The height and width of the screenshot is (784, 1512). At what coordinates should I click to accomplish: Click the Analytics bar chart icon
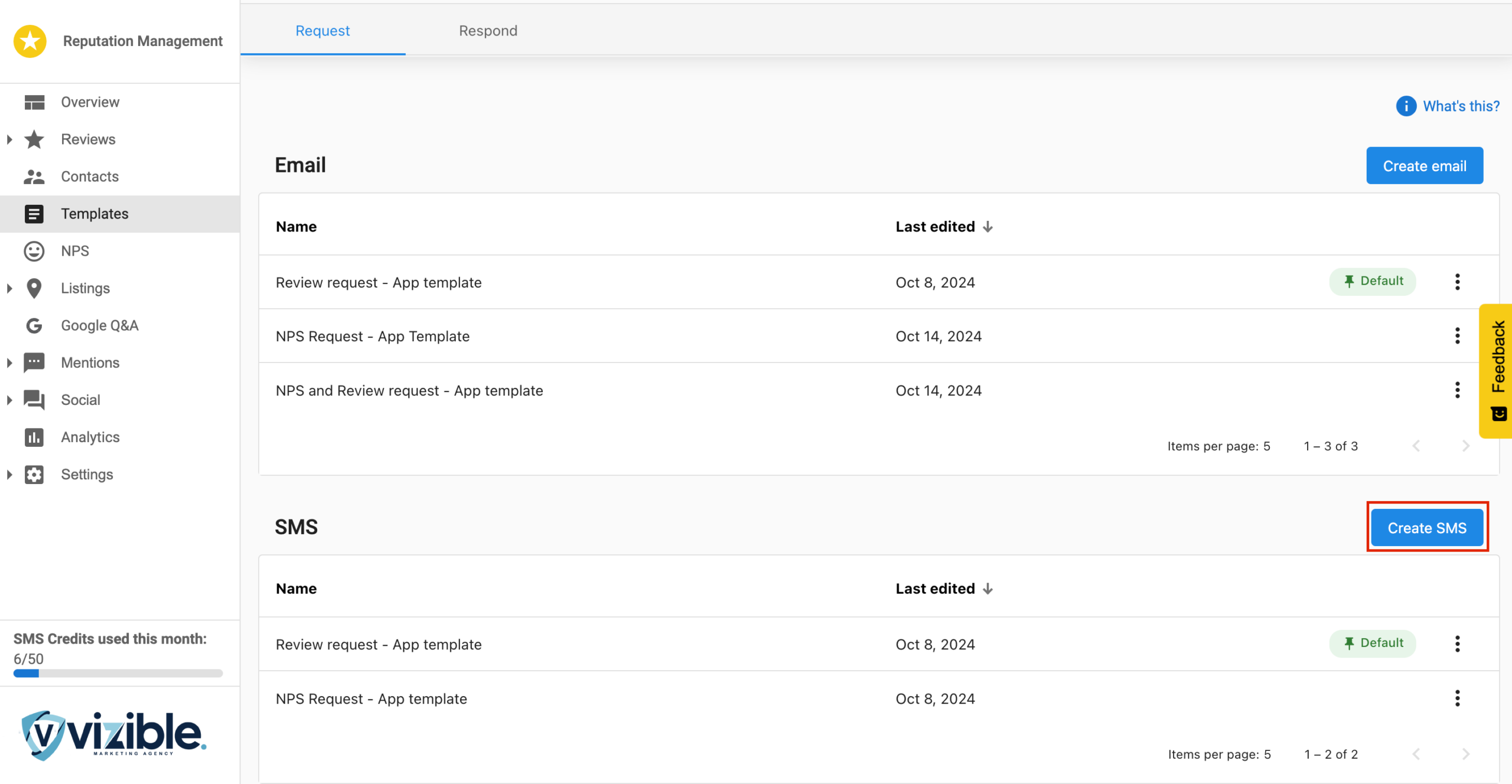click(34, 437)
